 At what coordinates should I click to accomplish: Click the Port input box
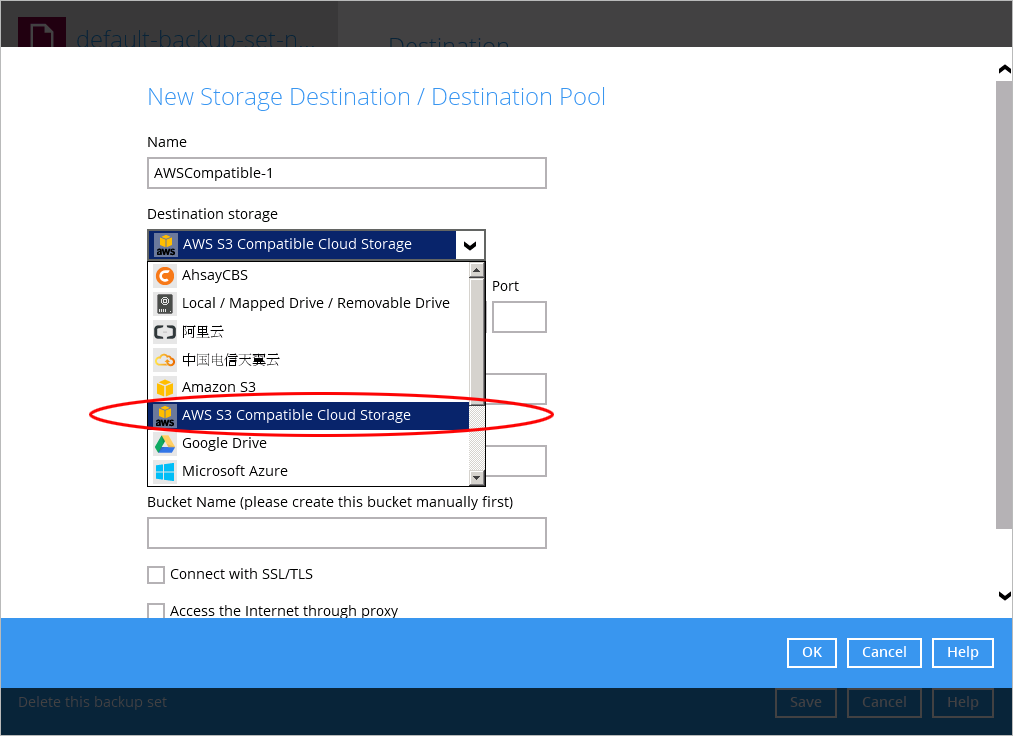point(519,317)
